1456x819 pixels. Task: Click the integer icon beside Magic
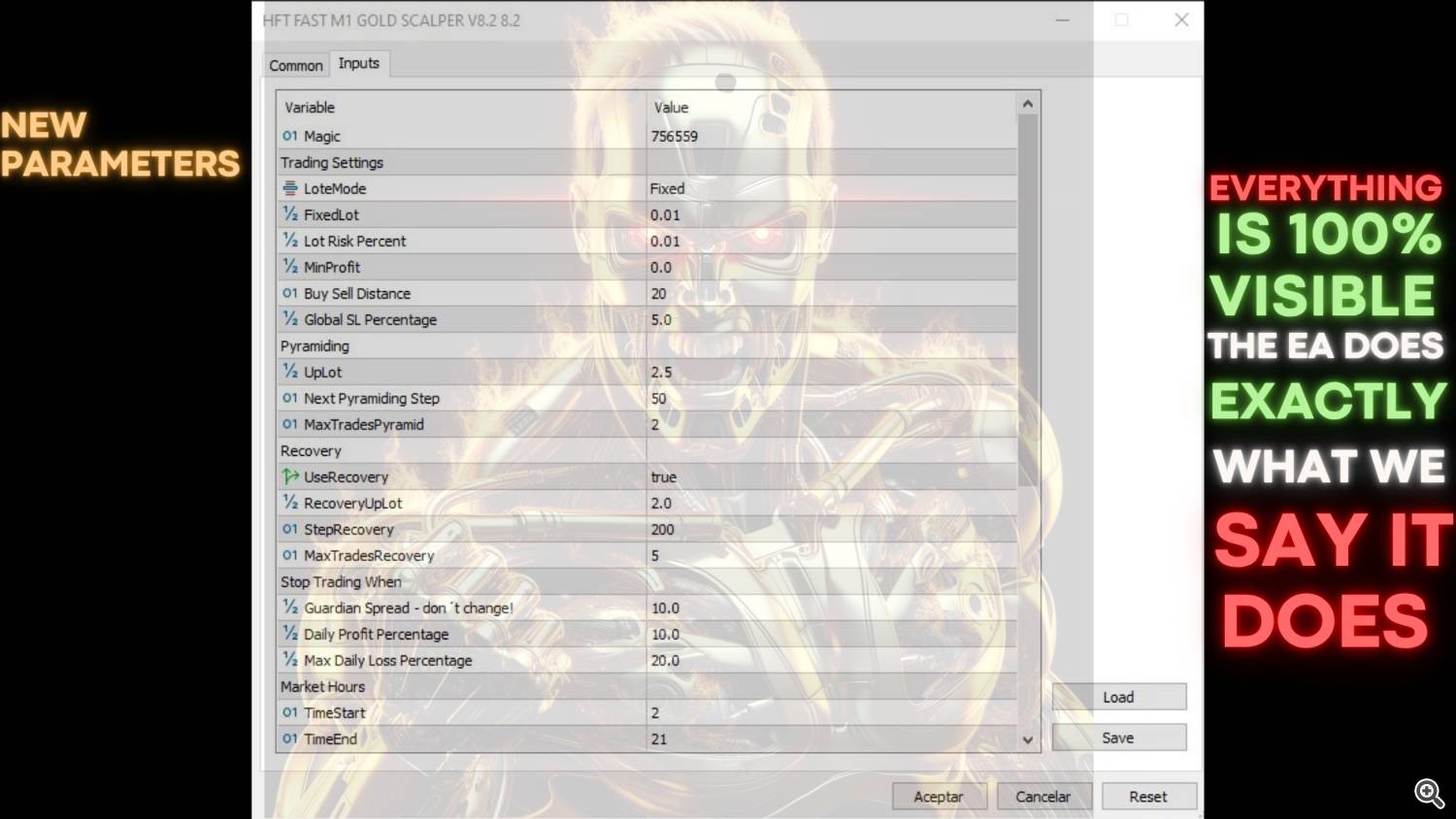pyautogui.click(x=289, y=136)
